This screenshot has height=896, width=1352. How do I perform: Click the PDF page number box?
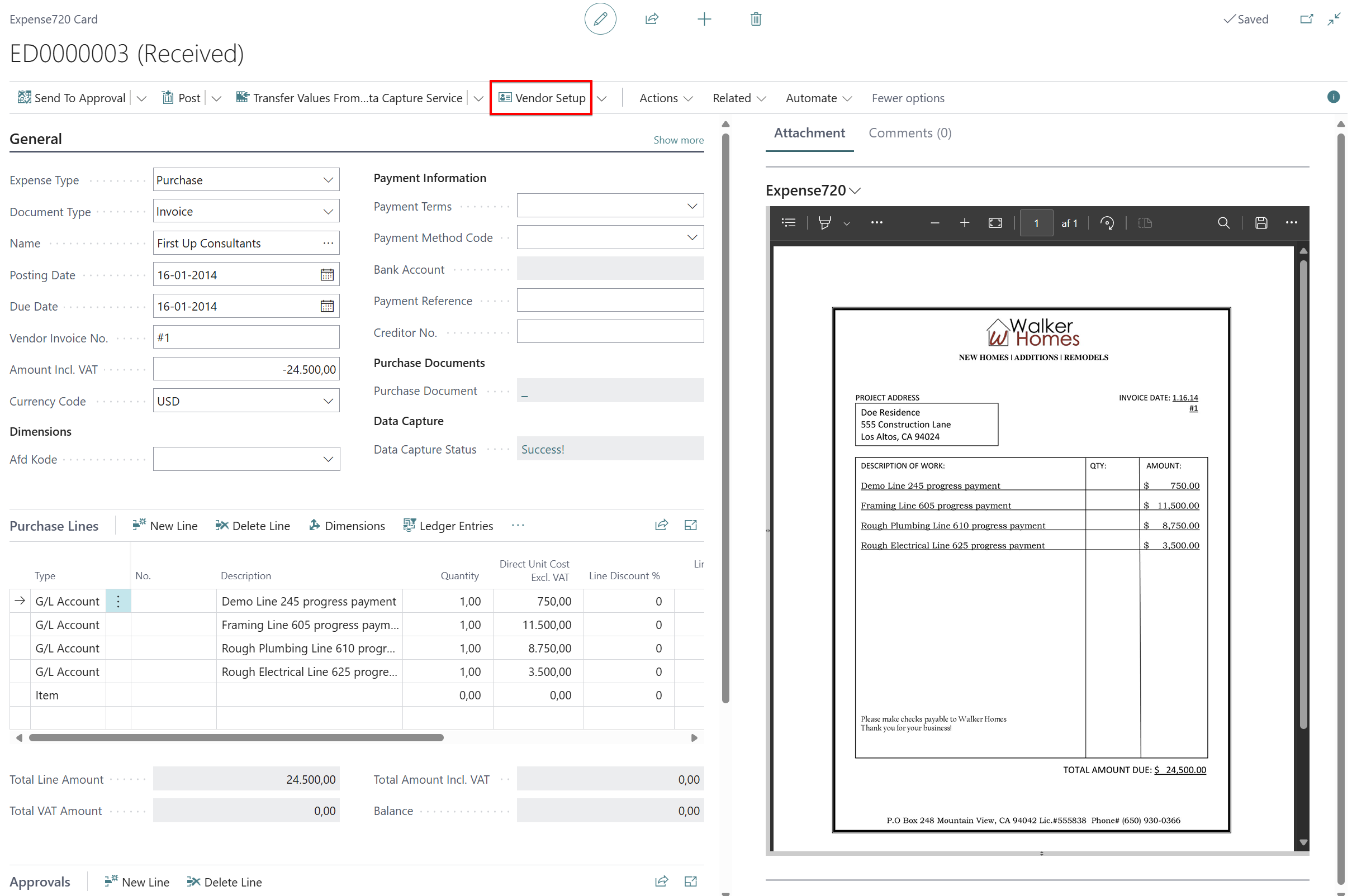coord(1036,223)
